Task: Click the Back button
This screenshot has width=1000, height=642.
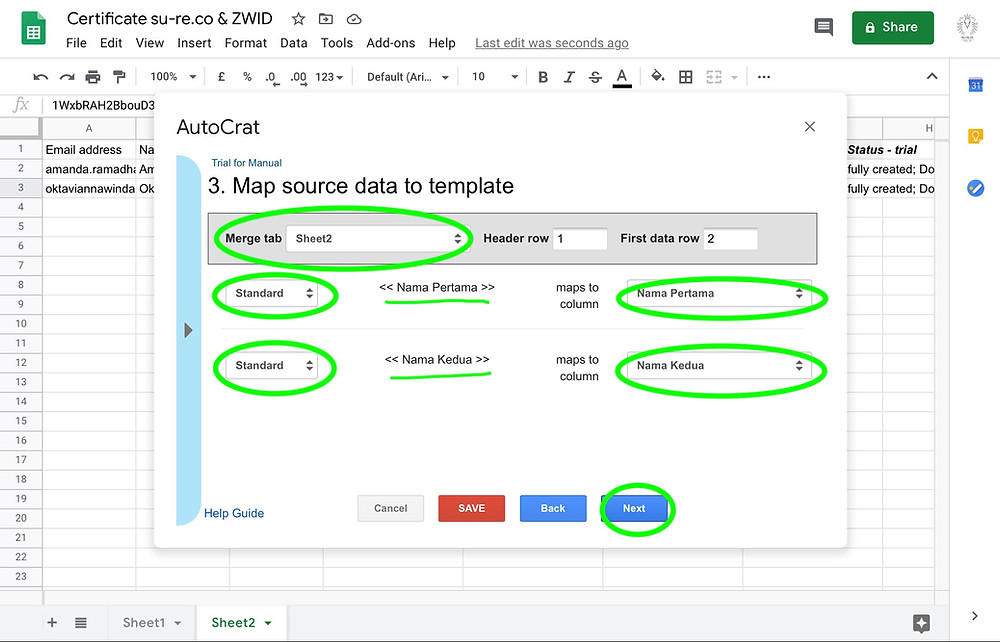Action: [x=553, y=508]
